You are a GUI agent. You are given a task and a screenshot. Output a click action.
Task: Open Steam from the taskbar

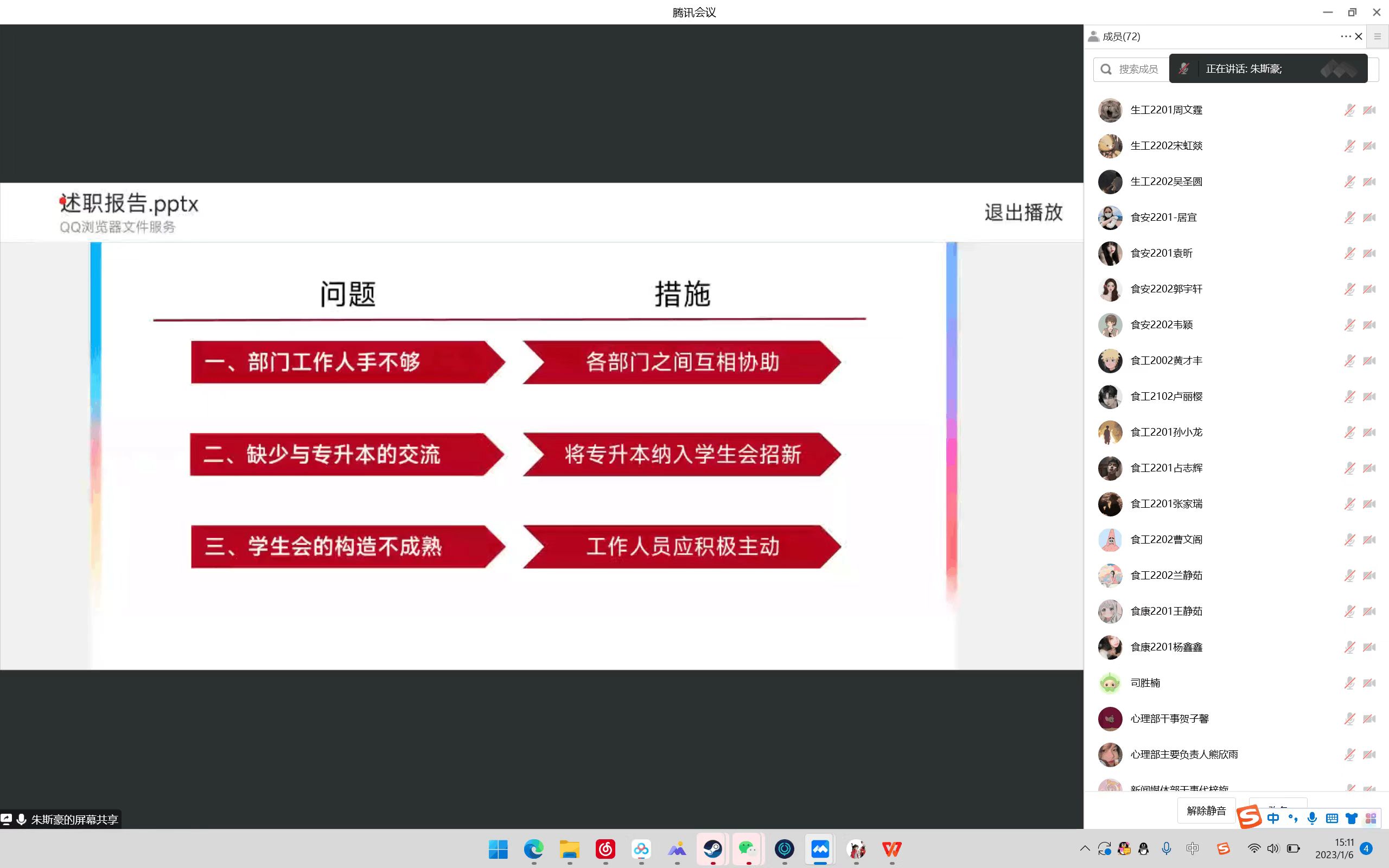713,848
